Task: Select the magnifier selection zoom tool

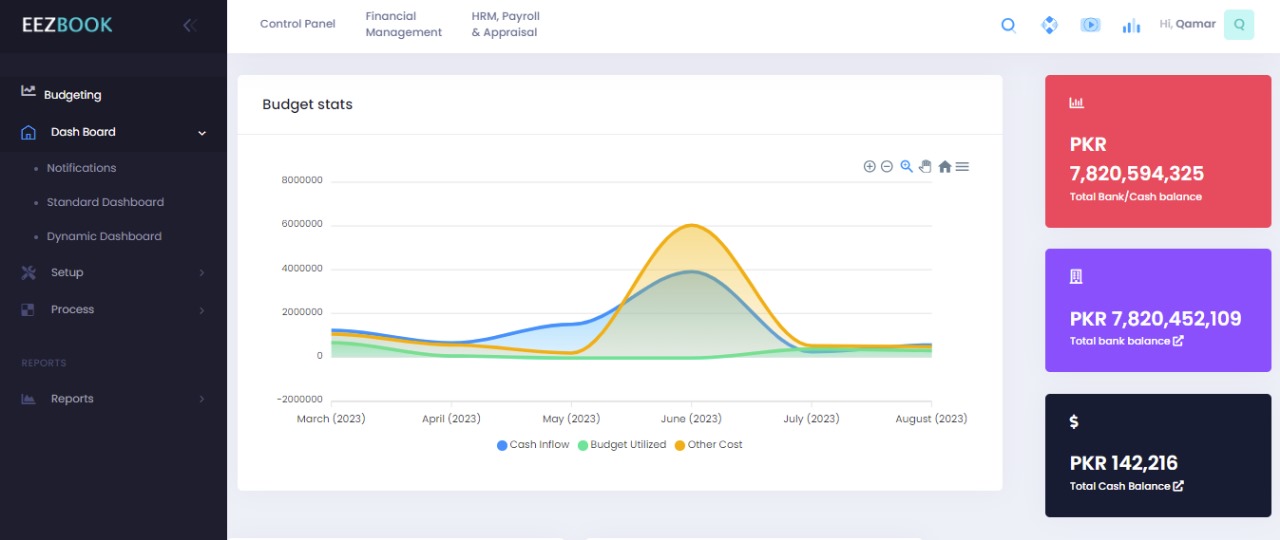Action: pos(906,167)
